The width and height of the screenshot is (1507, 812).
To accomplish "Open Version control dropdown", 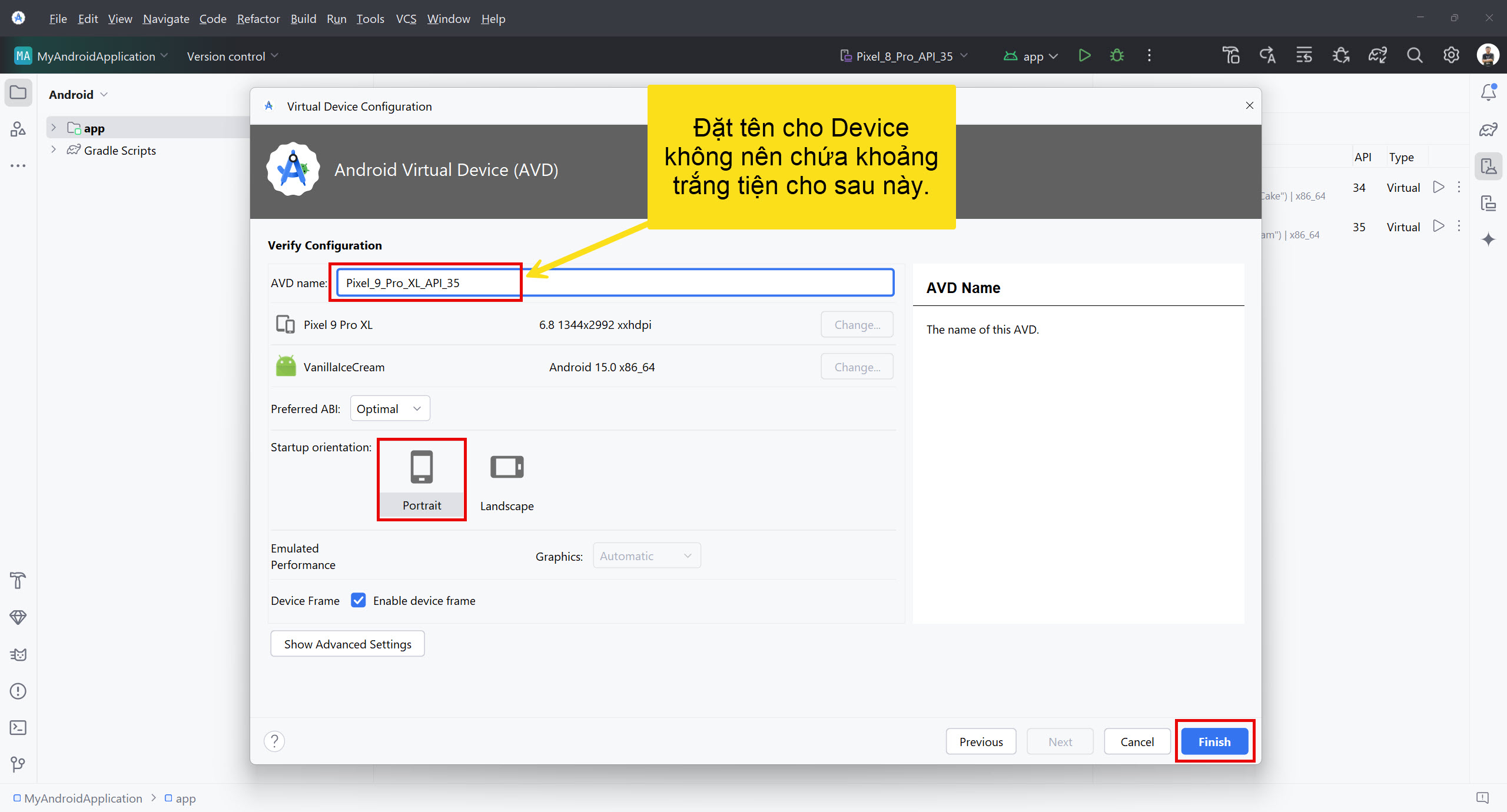I will pyautogui.click(x=232, y=56).
